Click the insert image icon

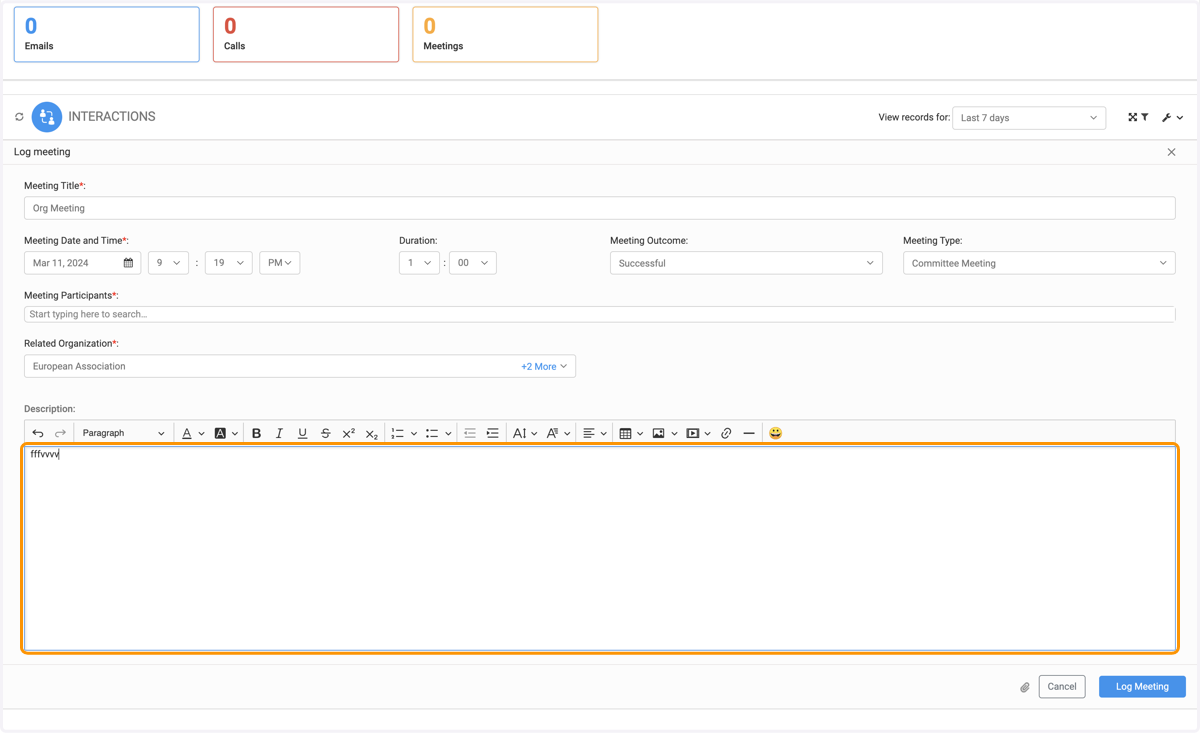658,433
